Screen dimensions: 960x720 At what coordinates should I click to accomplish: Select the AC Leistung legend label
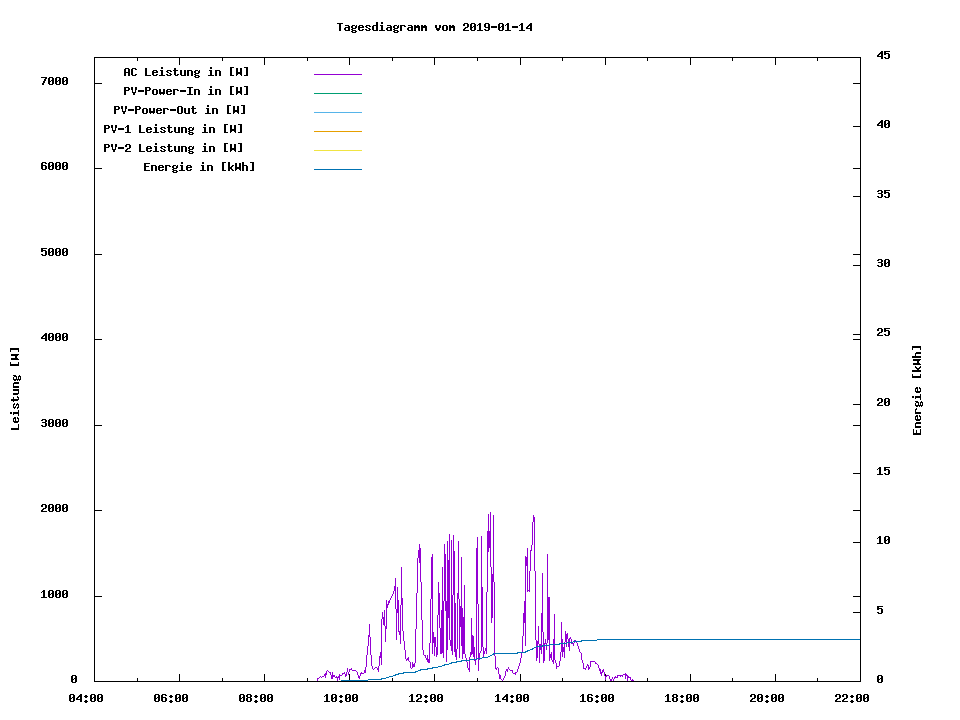[186, 72]
